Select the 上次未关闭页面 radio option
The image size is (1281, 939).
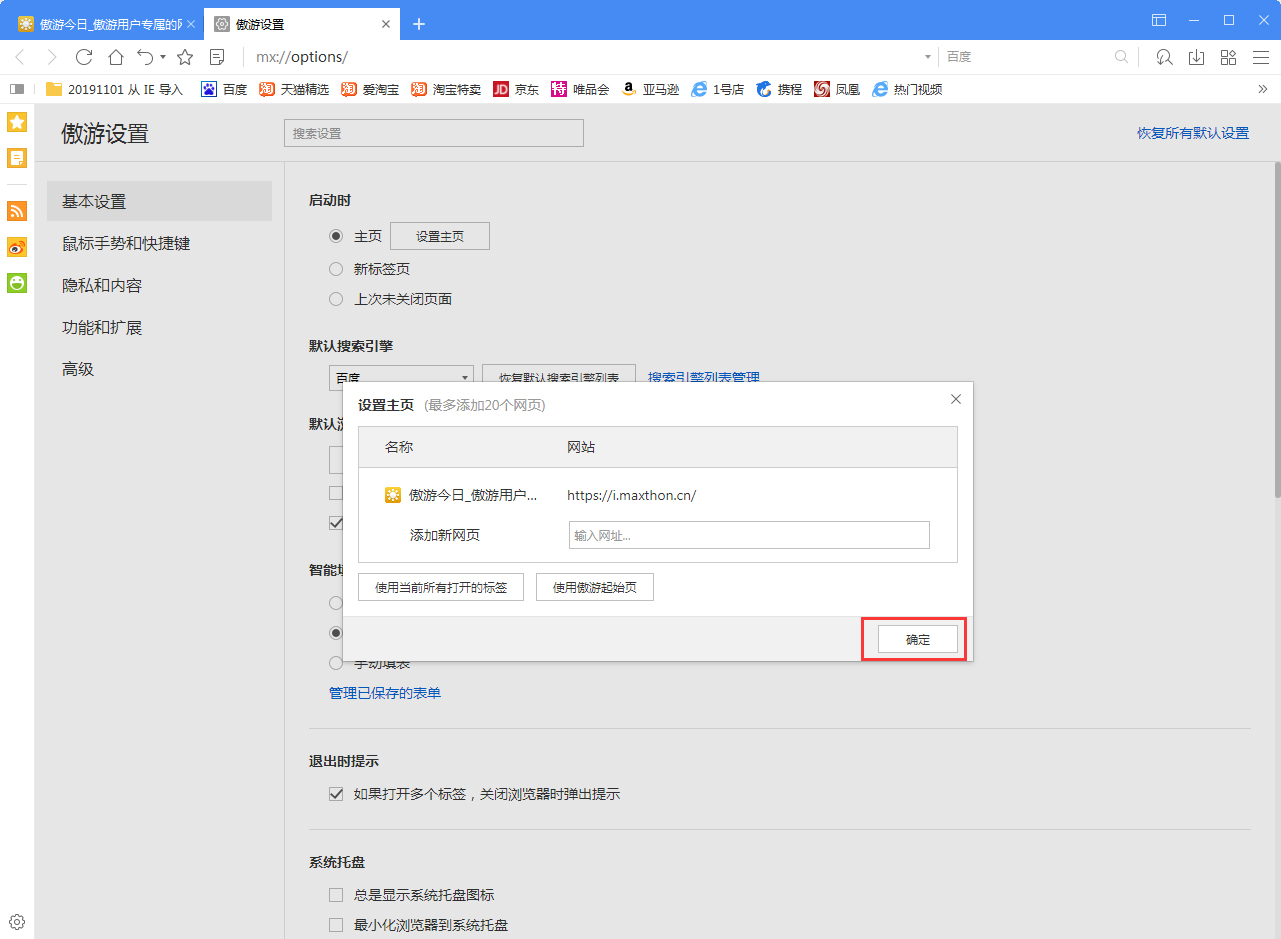336,299
